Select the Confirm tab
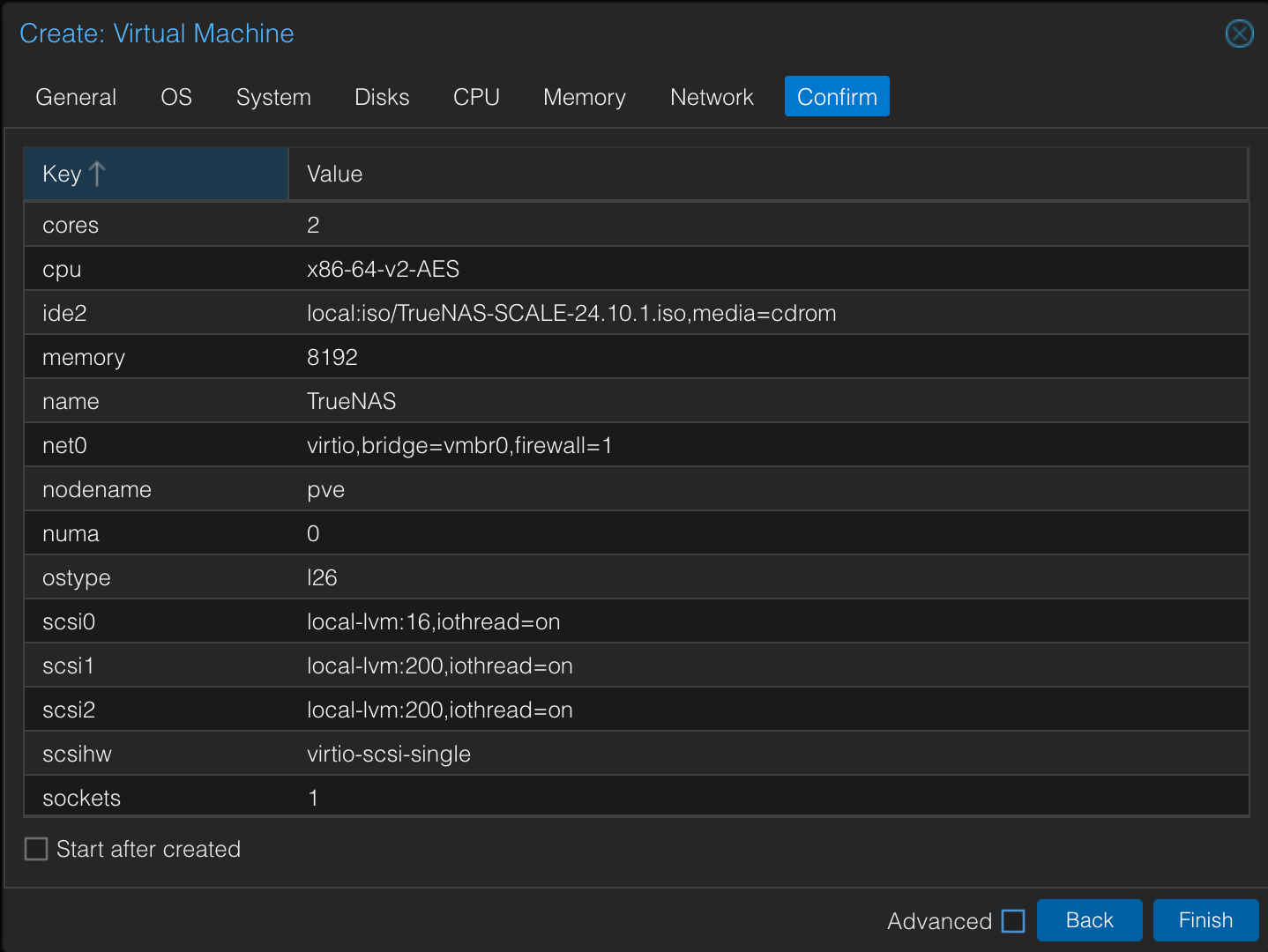 click(x=837, y=97)
